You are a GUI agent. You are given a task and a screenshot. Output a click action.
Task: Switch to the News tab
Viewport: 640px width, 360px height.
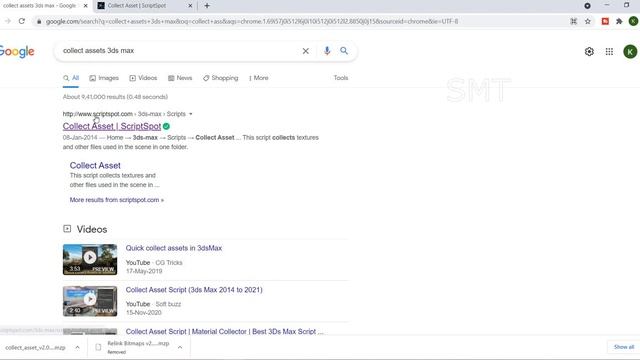(180, 78)
